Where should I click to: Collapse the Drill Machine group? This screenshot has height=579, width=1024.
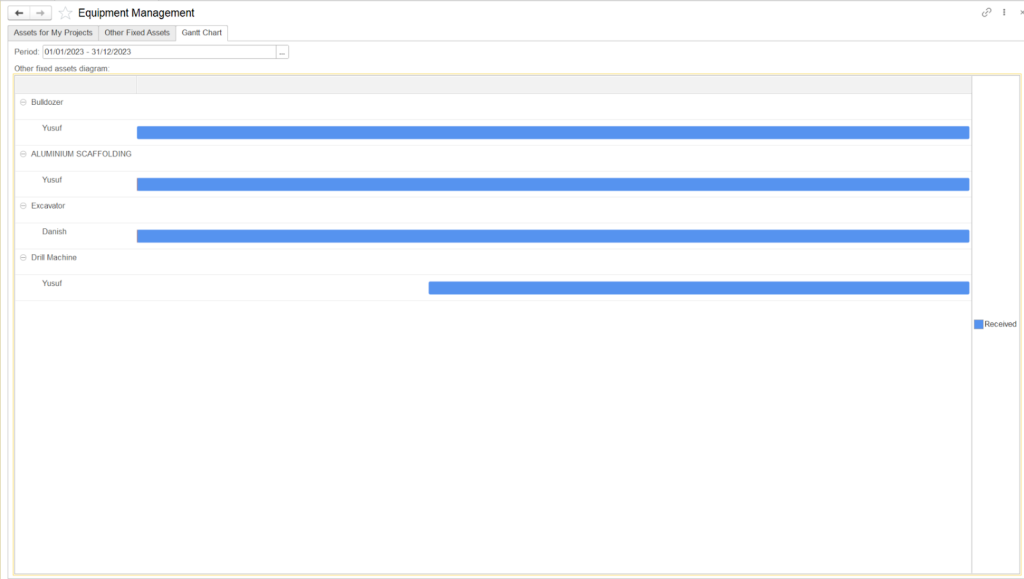pyautogui.click(x=23, y=258)
